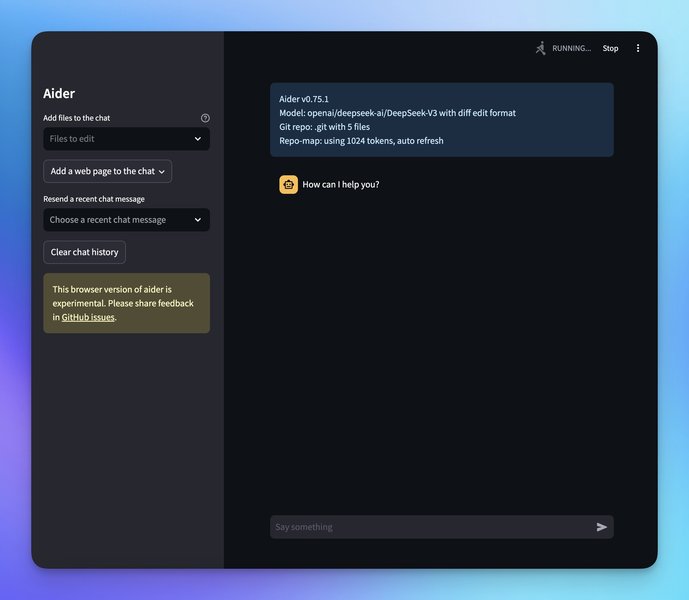Image resolution: width=689 pixels, height=600 pixels.
Task: Stop the running script
Action: pos(610,48)
